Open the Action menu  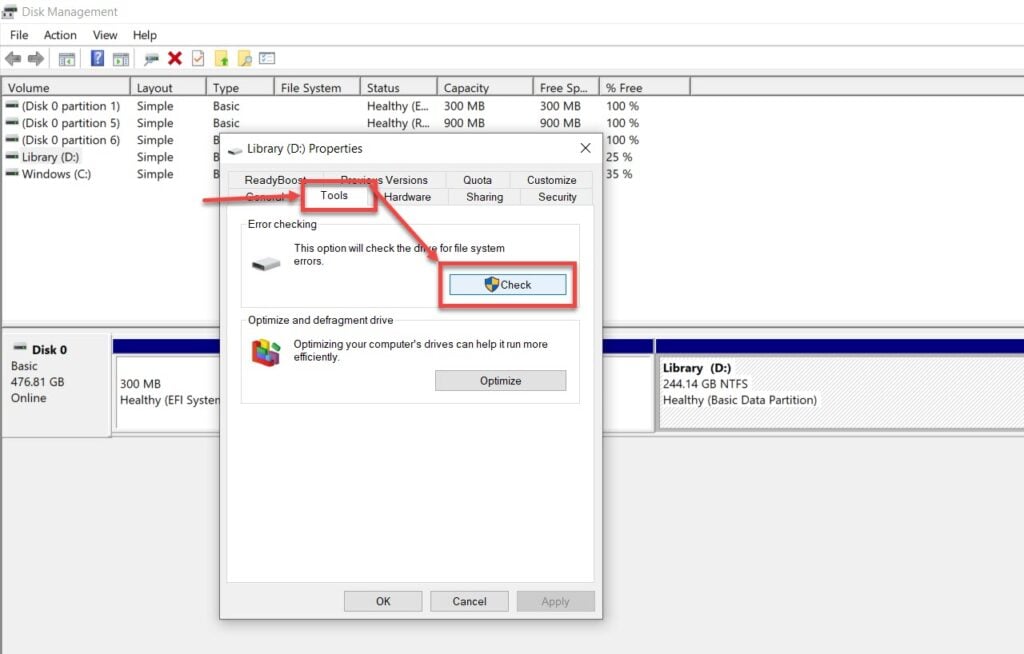point(60,35)
